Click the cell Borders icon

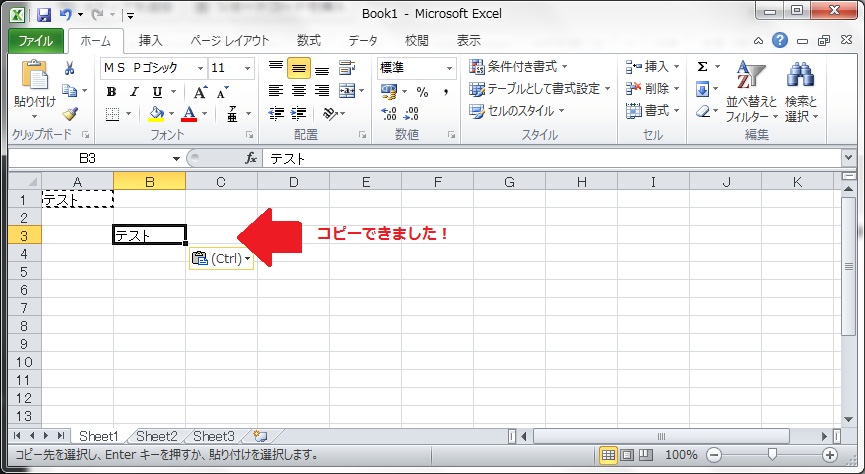tap(113, 114)
